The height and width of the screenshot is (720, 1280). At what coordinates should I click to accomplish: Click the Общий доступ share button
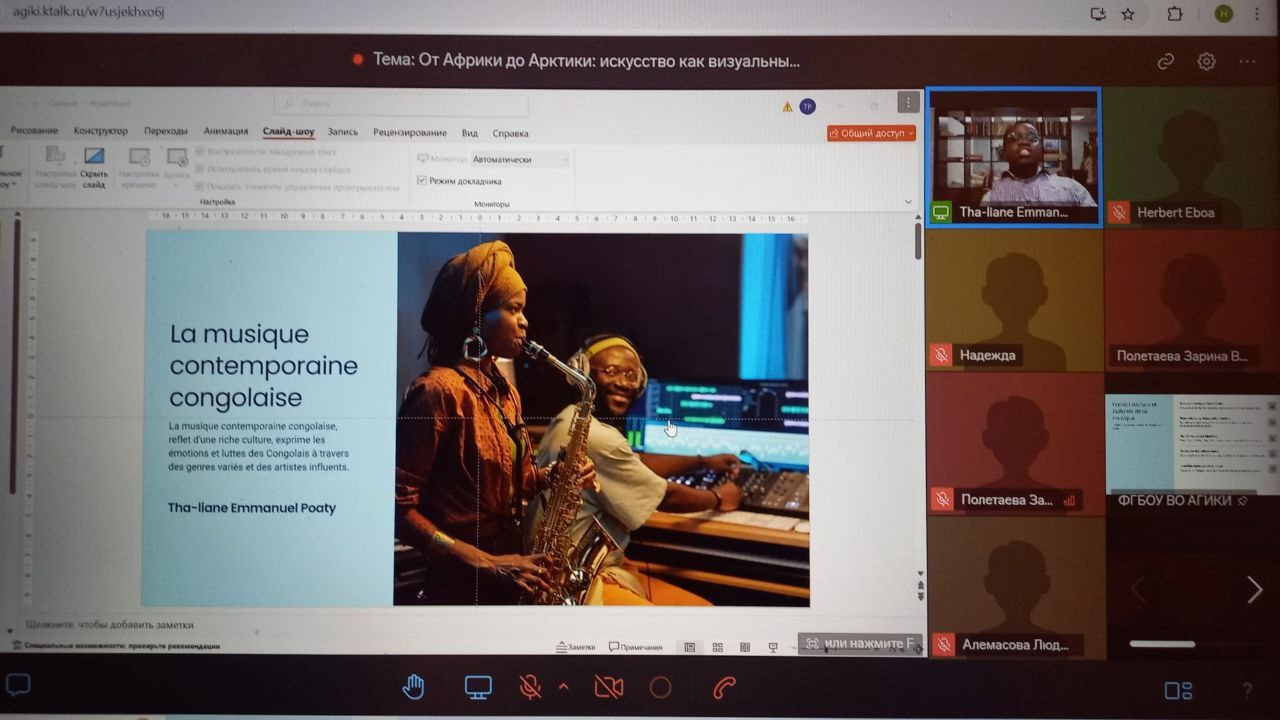pyautogui.click(x=871, y=133)
